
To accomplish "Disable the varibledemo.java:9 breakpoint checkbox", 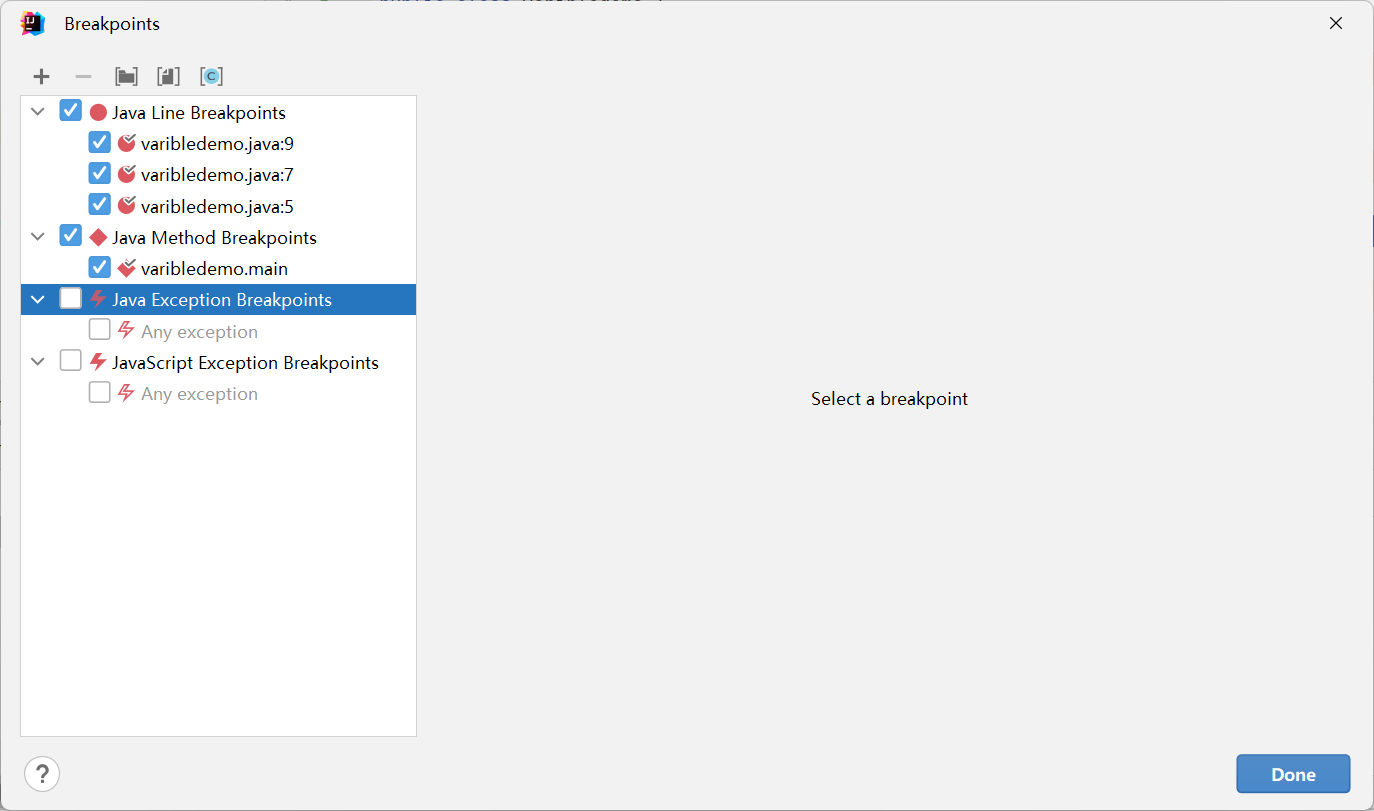I will 99,142.
